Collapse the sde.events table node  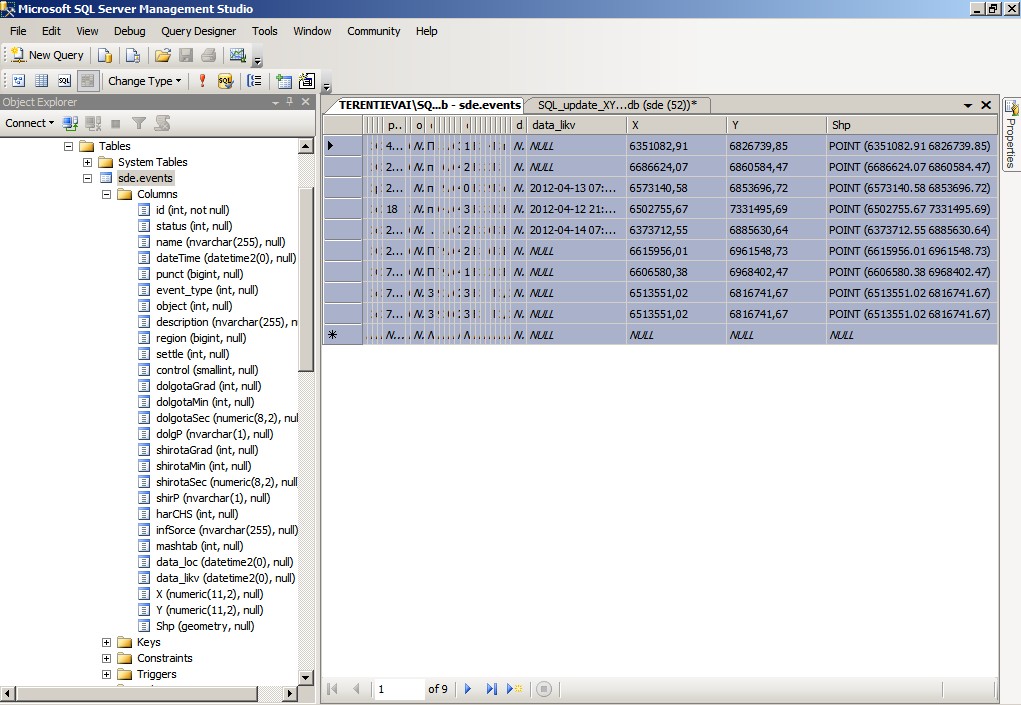tap(88, 178)
